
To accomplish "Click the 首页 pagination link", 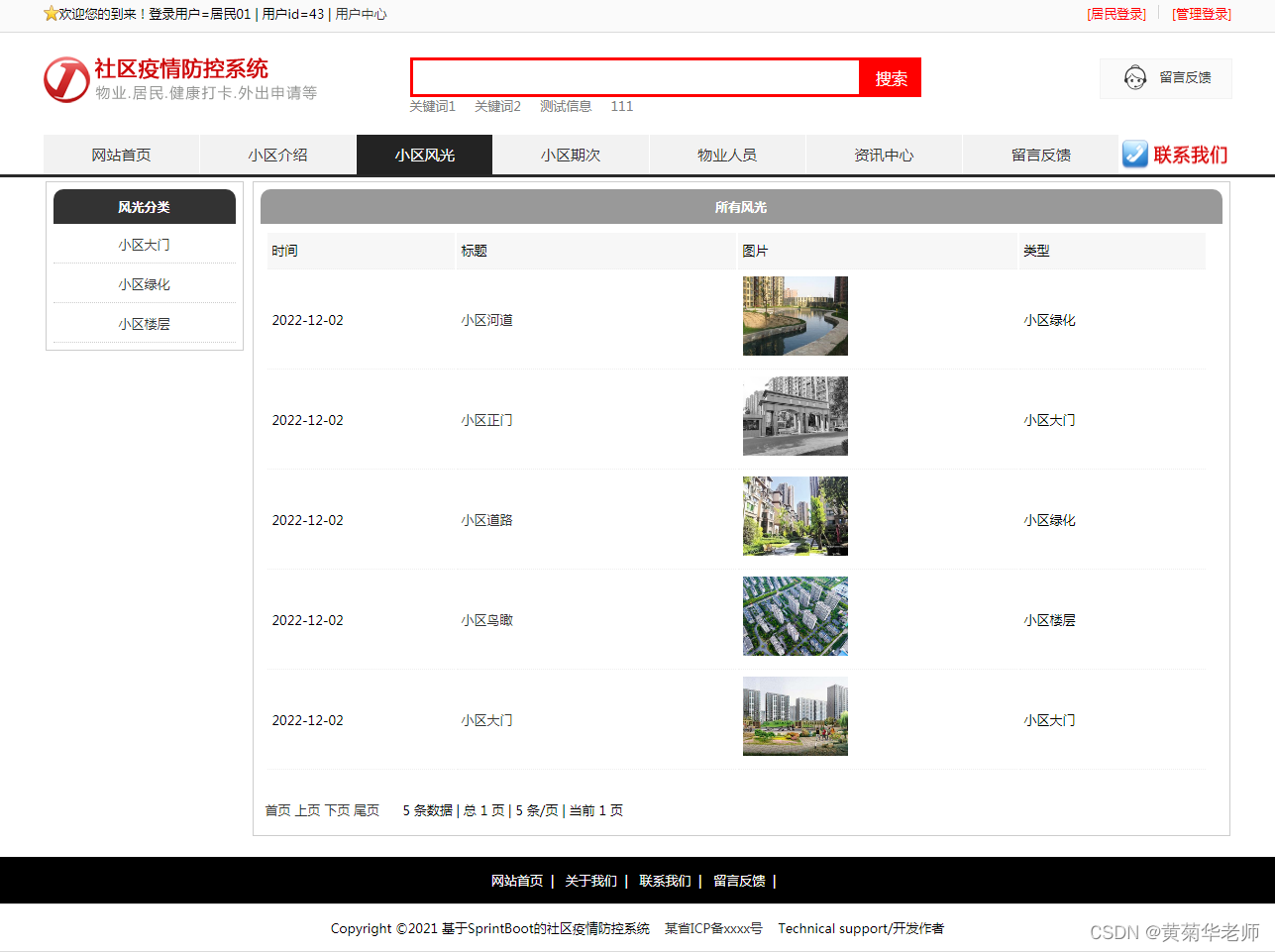I will coord(277,810).
